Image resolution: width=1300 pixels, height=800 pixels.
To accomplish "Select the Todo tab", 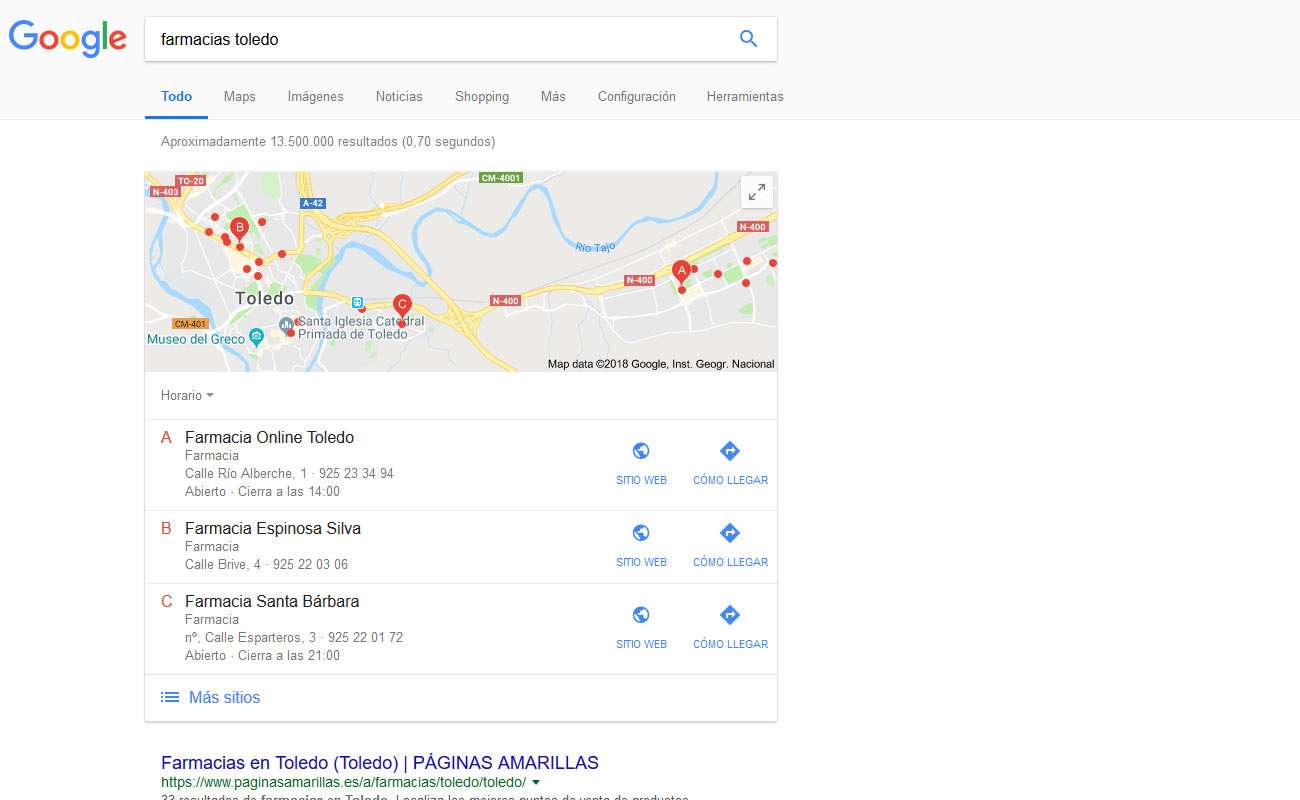I will 176,97.
